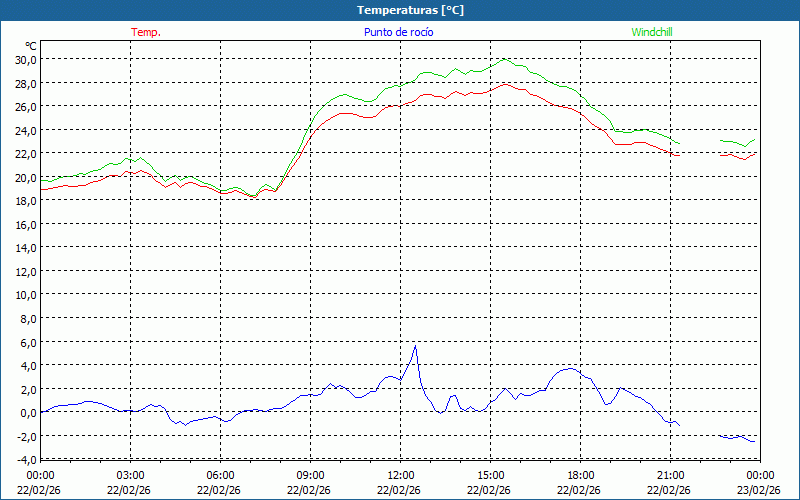Click the 15:00 time axis label
Screen dimensions: 800x500
[x=490, y=475]
